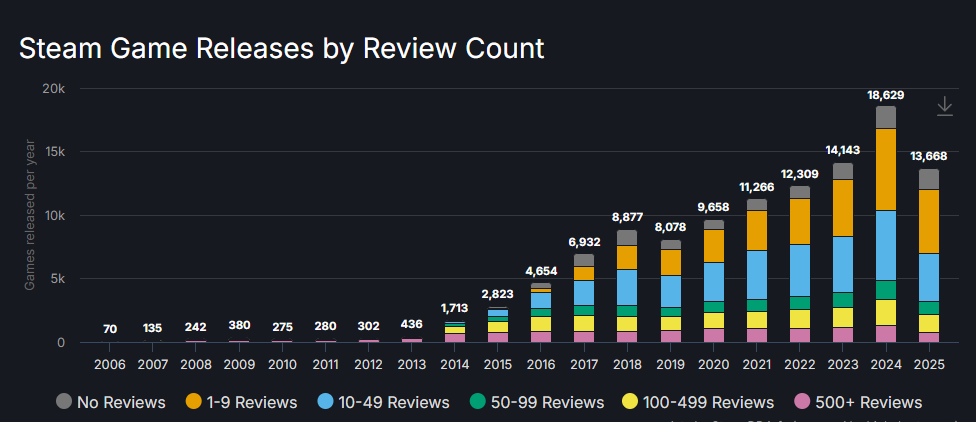
Task: Click blue 10-49 Reviews segment in 2023 bar
Action: click(x=843, y=264)
